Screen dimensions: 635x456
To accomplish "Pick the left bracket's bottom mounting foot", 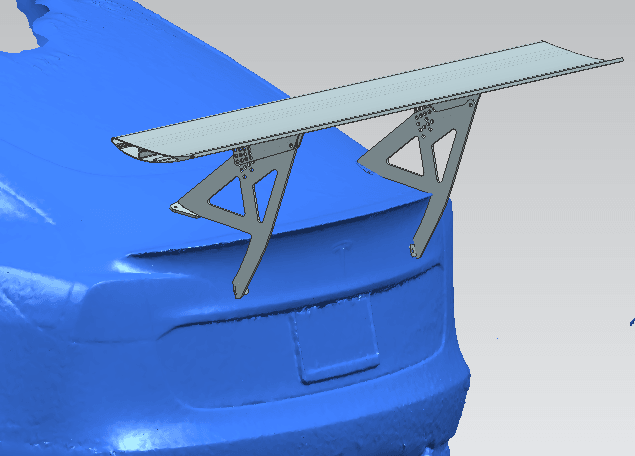I will (x=238, y=291).
